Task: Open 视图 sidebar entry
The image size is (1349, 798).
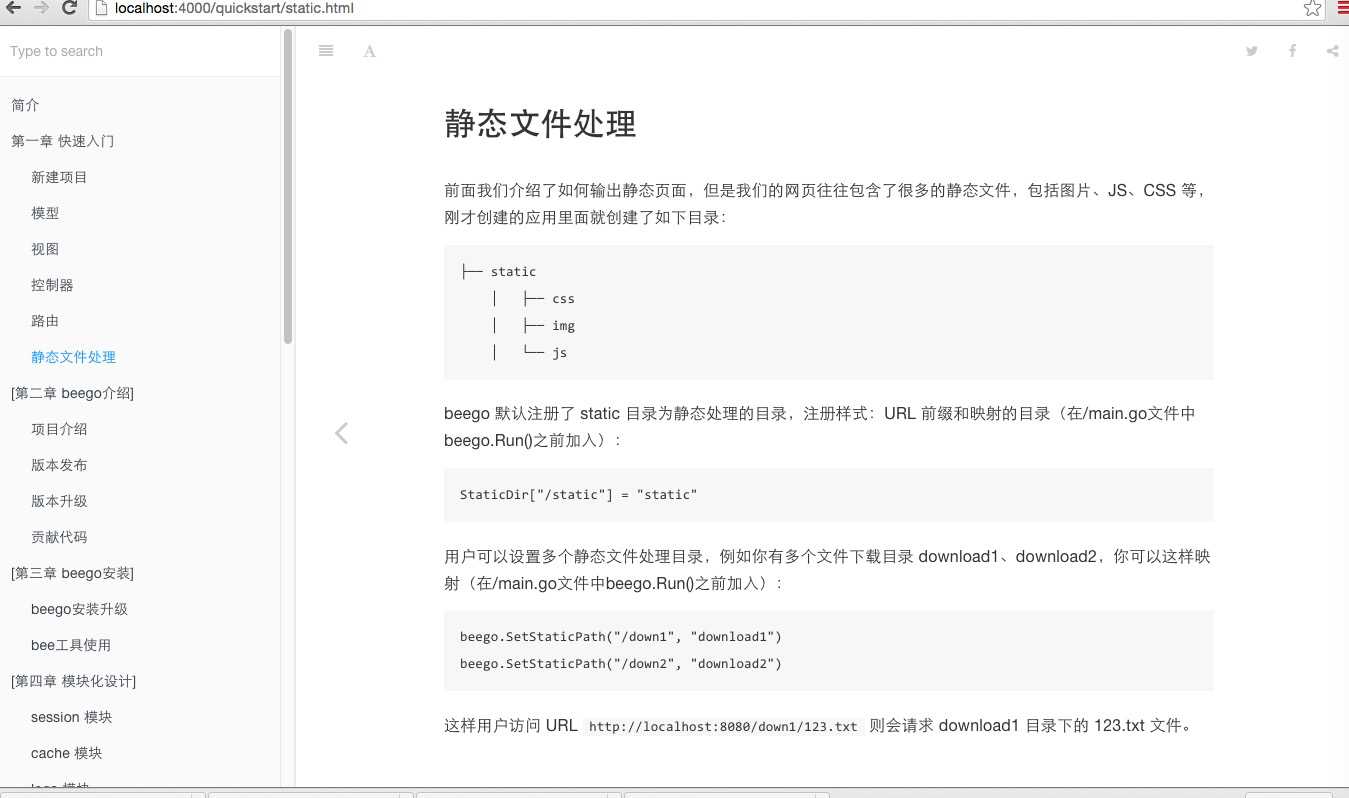Action: tap(45, 249)
